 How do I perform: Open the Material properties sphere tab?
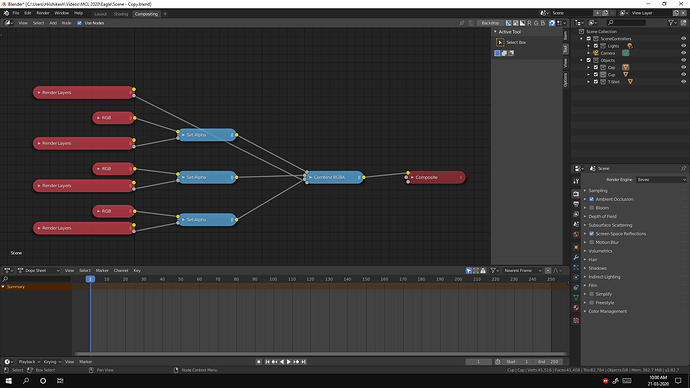point(576,307)
